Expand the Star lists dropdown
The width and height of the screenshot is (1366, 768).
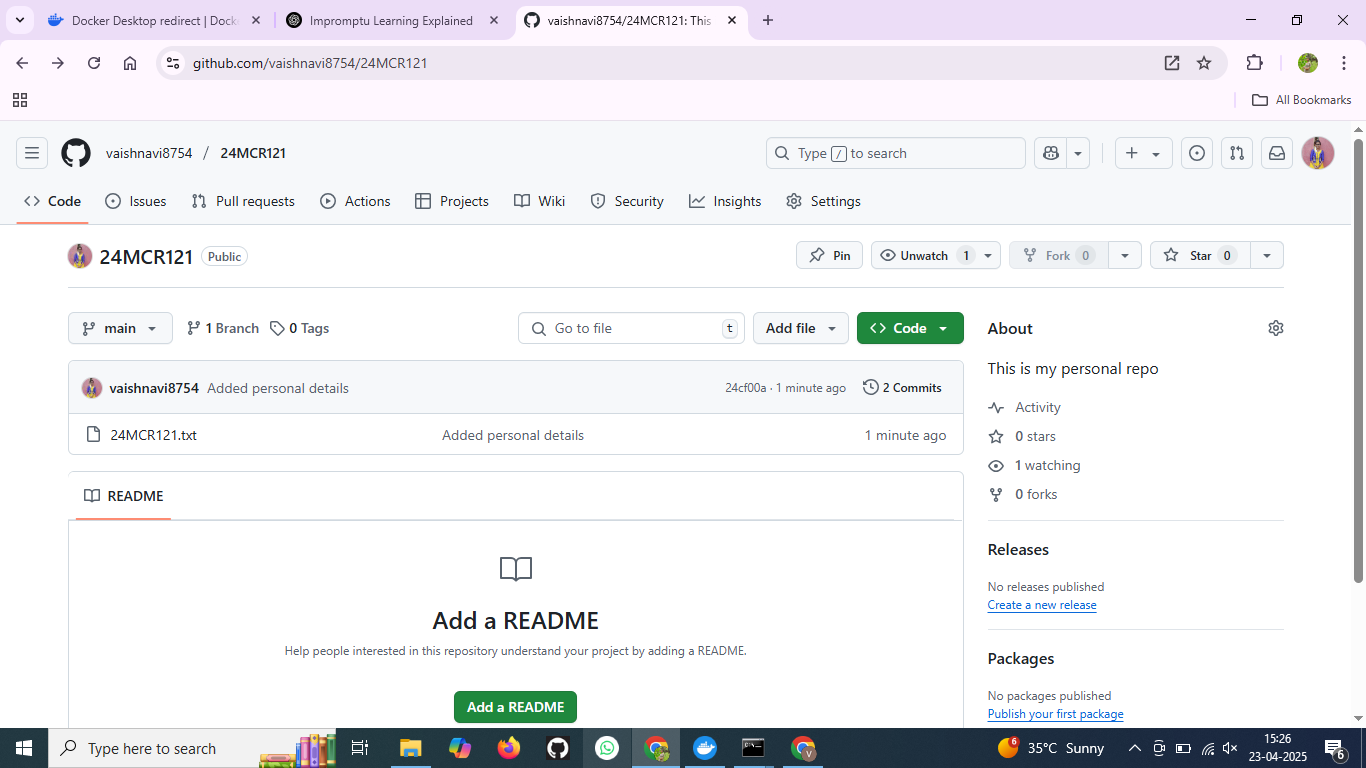coord(1267,256)
